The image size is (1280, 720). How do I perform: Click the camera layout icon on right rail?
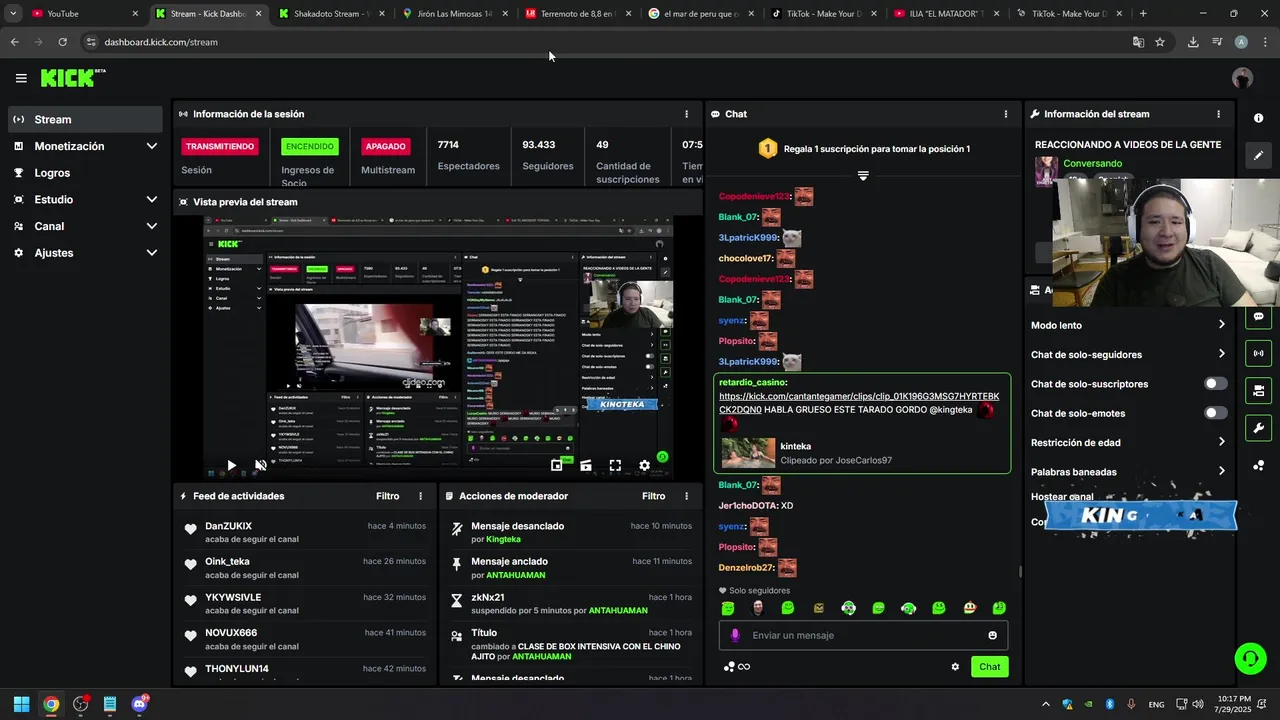point(1258,390)
